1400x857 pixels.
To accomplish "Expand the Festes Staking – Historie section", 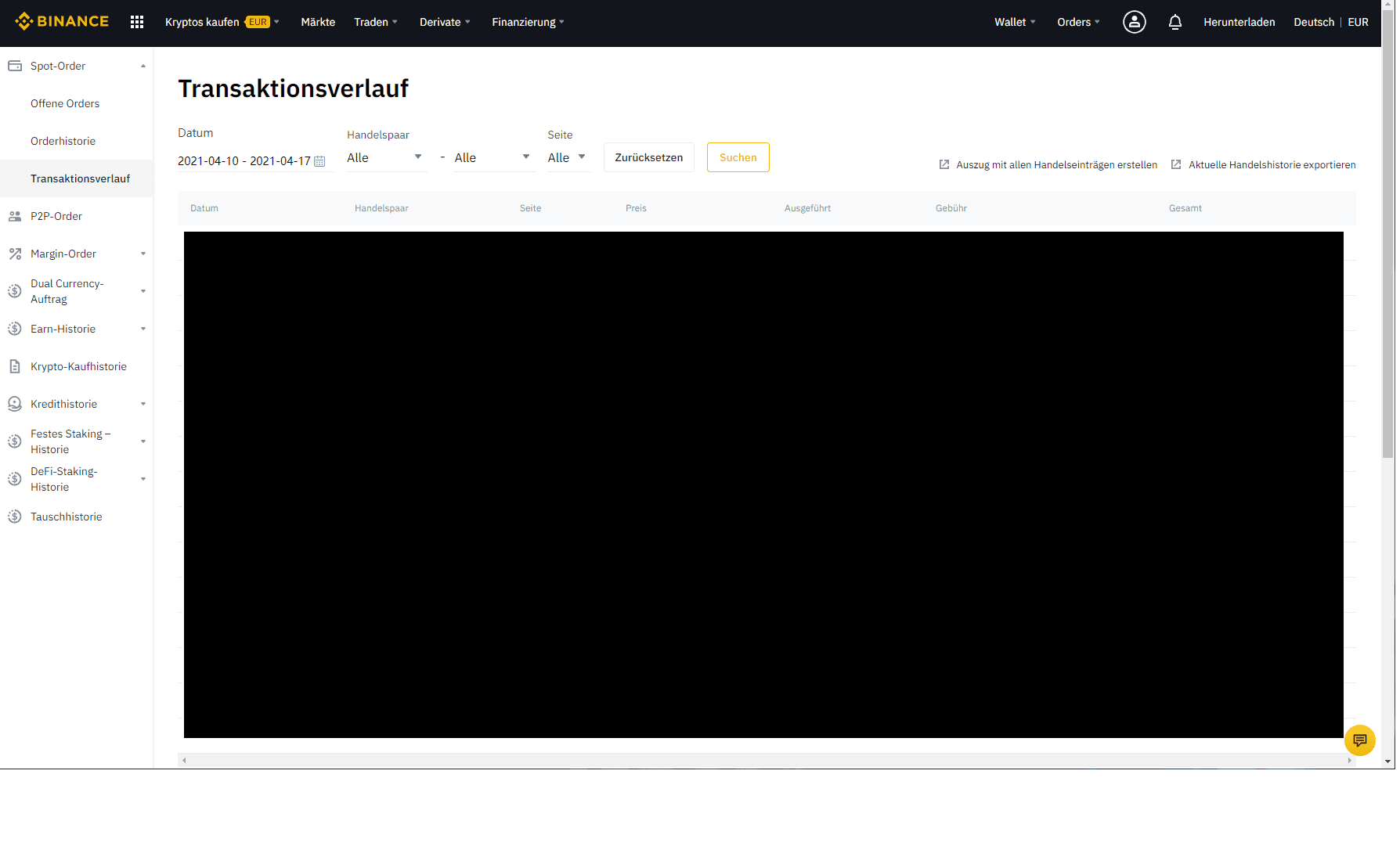I will [143, 441].
